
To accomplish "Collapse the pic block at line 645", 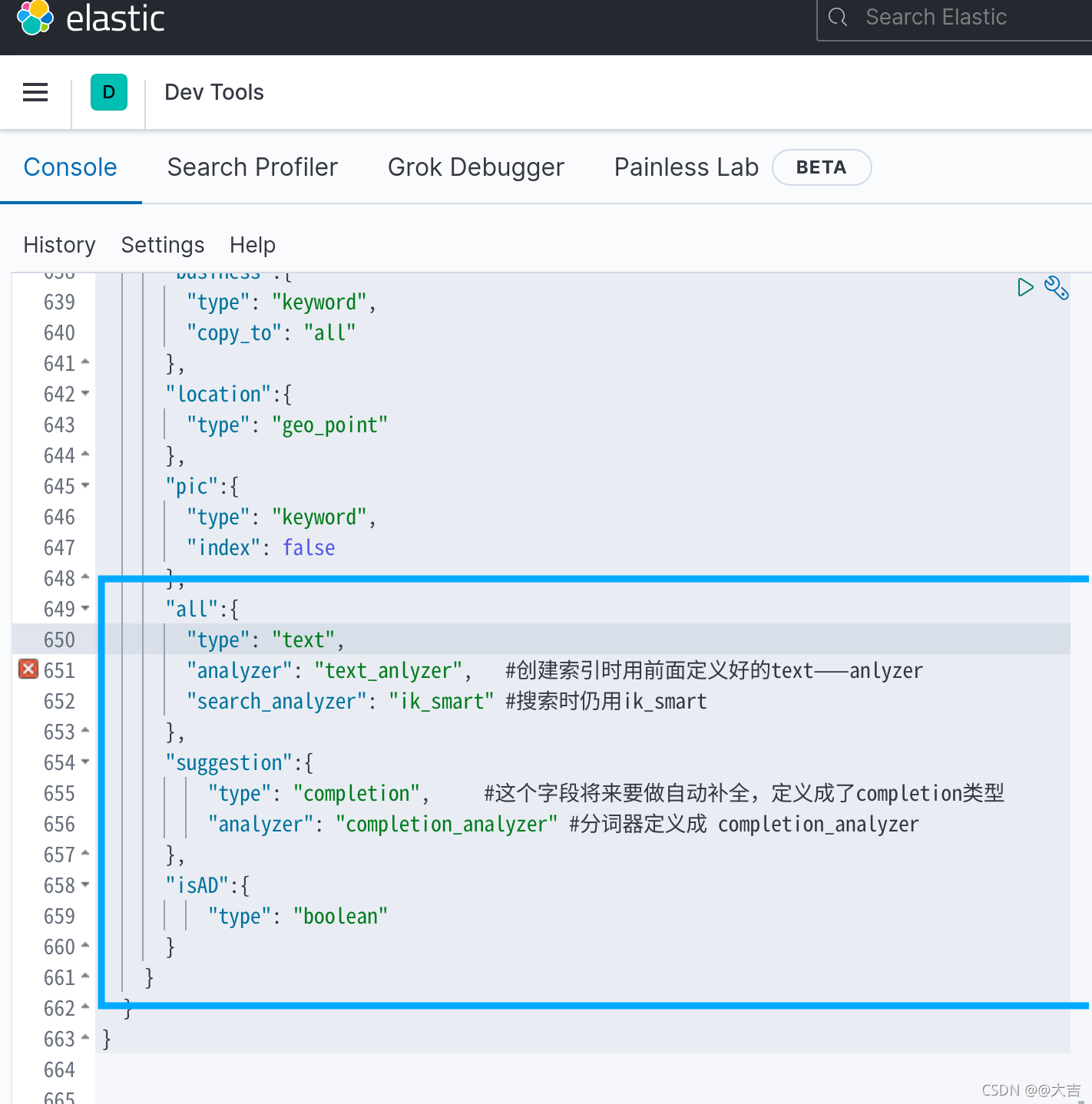I will (85, 485).
